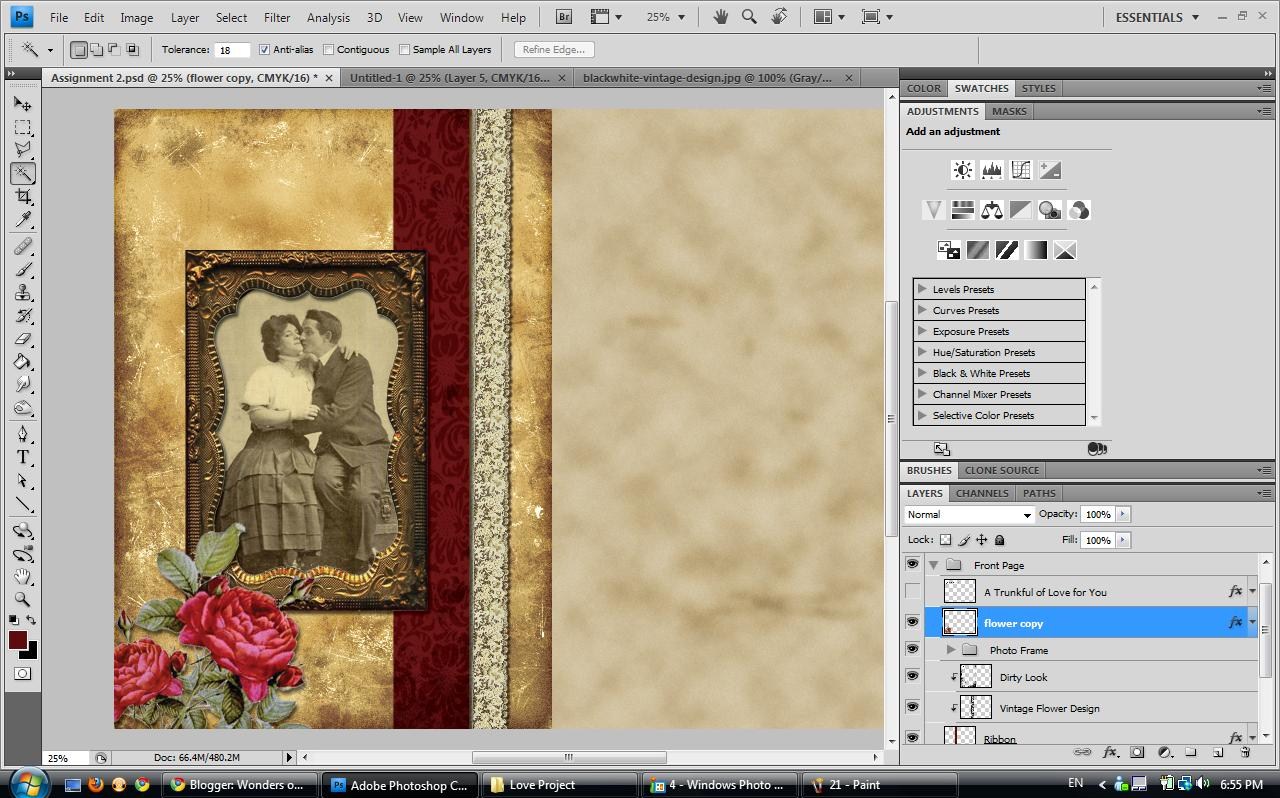This screenshot has height=798, width=1280.
Task: Open the Opacity slider arrow
Action: (x=1122, y=514)
